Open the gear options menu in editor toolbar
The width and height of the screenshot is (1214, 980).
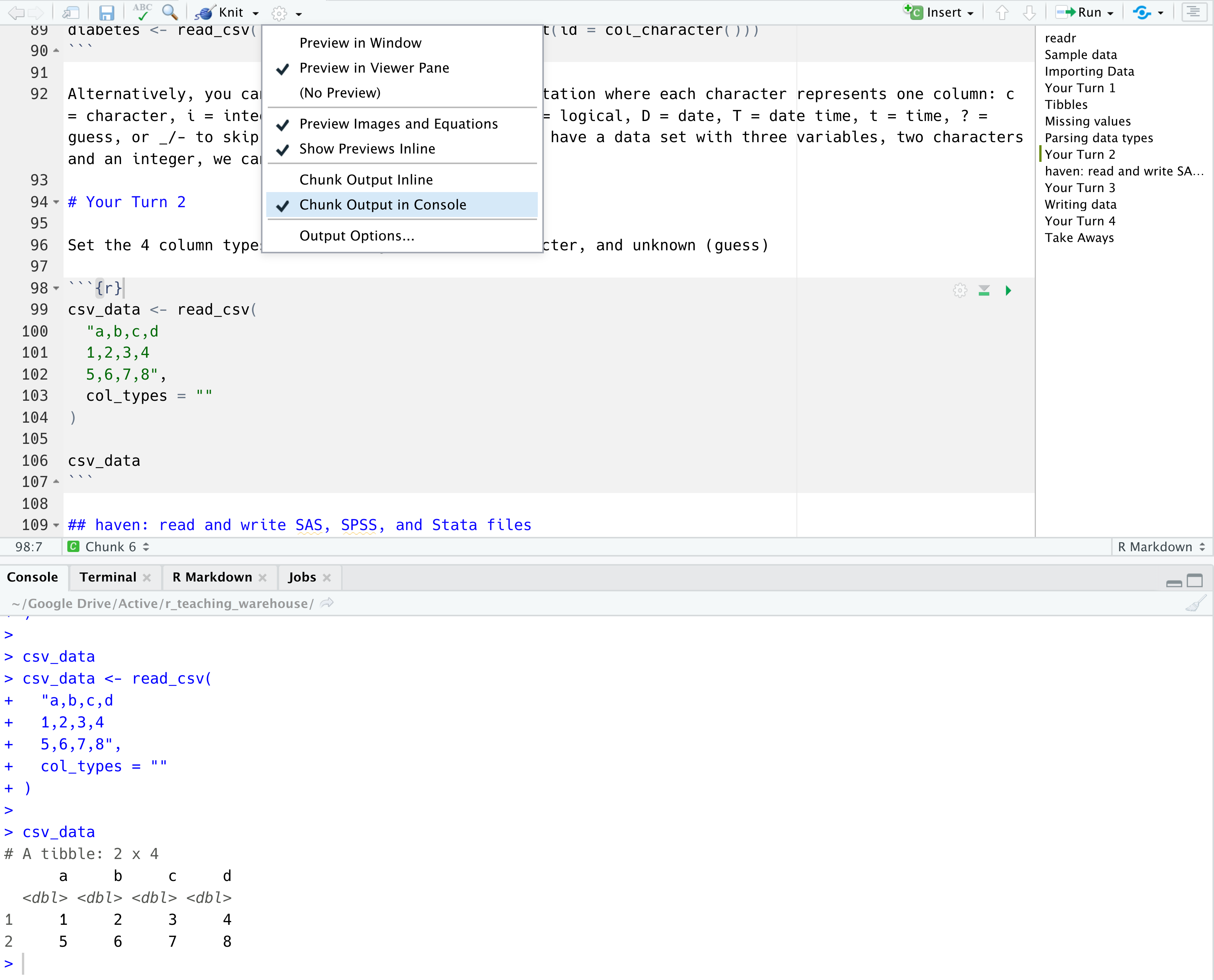coord(279,13)
